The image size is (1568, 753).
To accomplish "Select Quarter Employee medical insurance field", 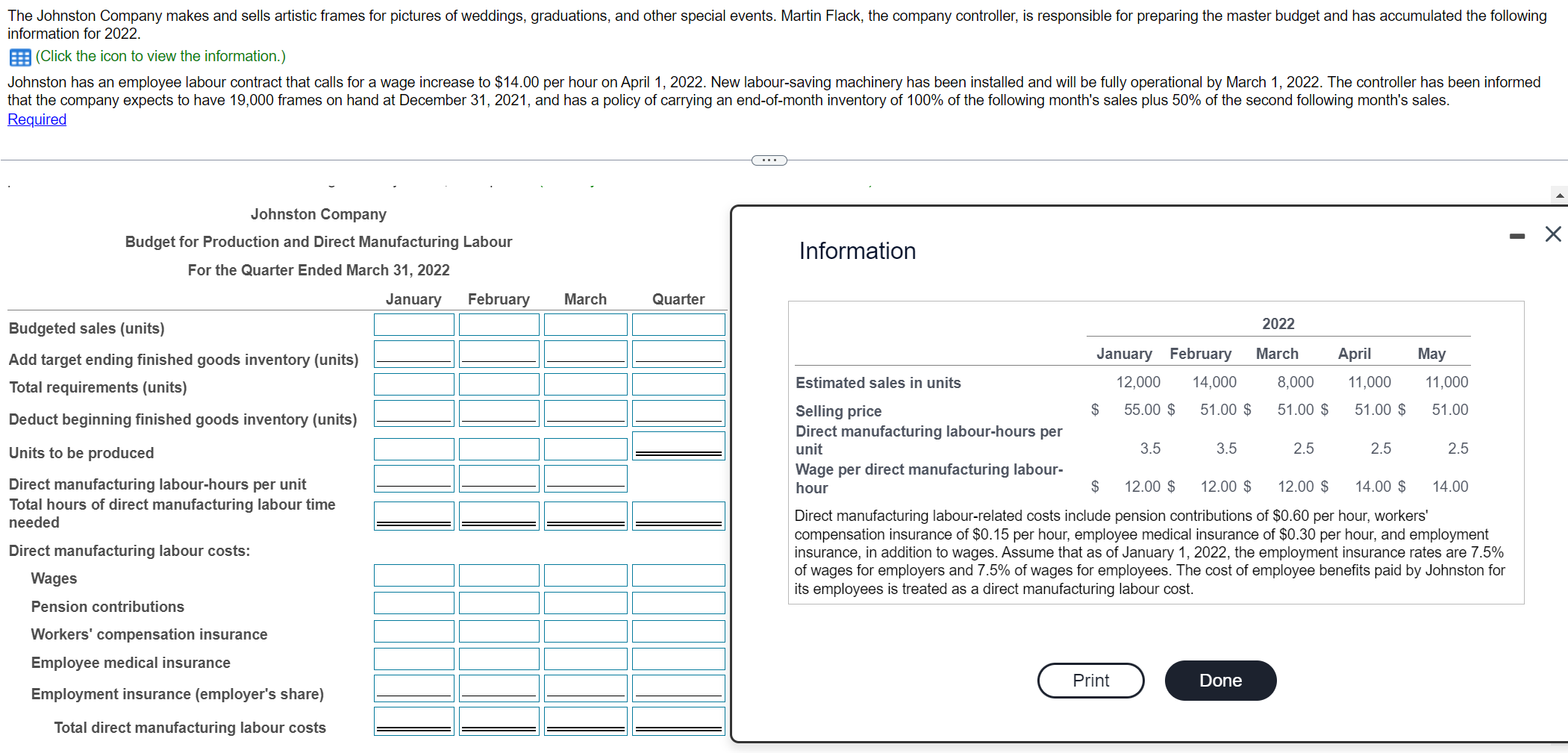I will (678, 659).
